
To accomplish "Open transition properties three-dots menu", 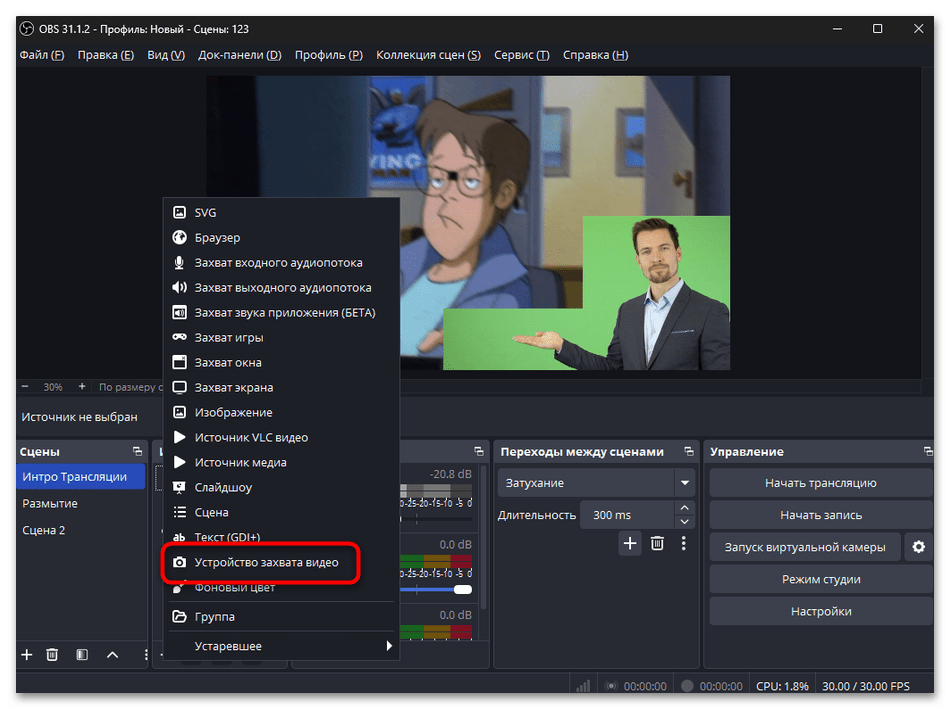I will point(684,544).
